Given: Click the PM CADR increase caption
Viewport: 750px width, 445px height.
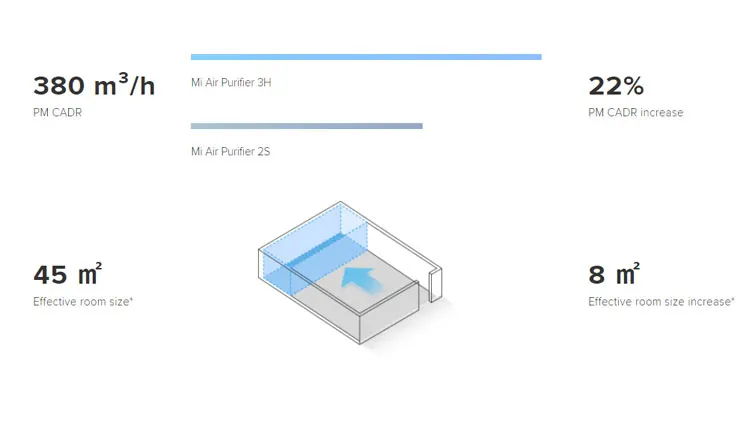Looking at the screenshot, I should tap(636, 112).
